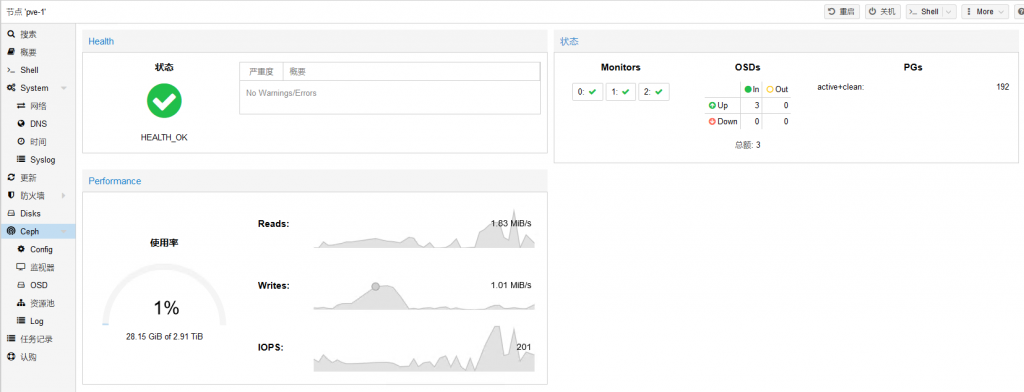
Task: Click the green HEALTH_OK status checkmark
Action: pyautogui.click(x=164, y=101)
